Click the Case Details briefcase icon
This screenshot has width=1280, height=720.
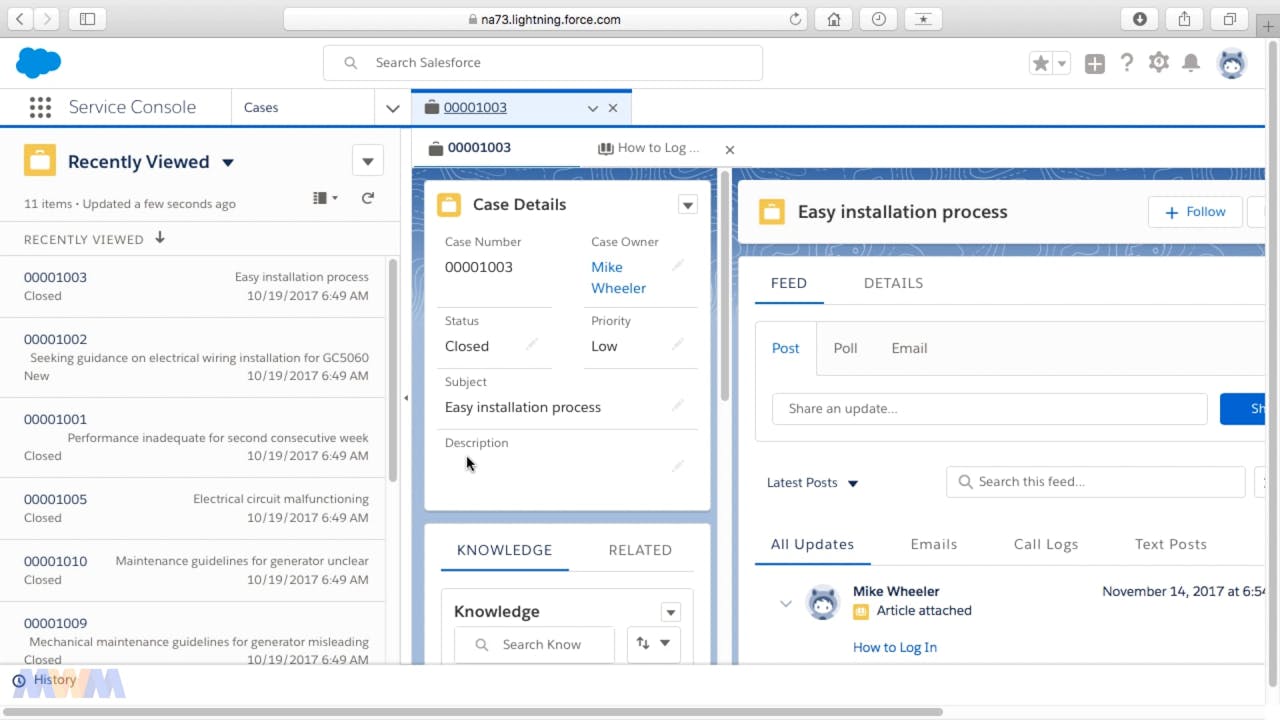[449, 204]
